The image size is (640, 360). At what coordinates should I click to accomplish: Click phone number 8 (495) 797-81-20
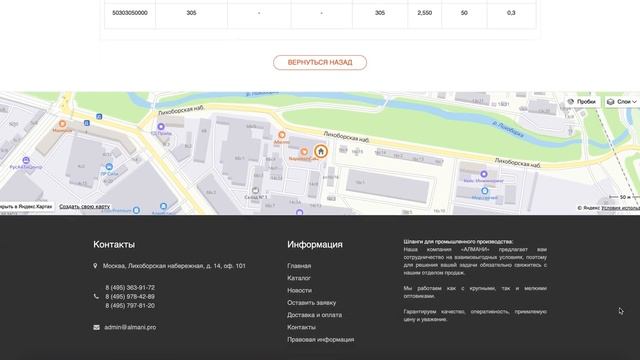point(130,305)
